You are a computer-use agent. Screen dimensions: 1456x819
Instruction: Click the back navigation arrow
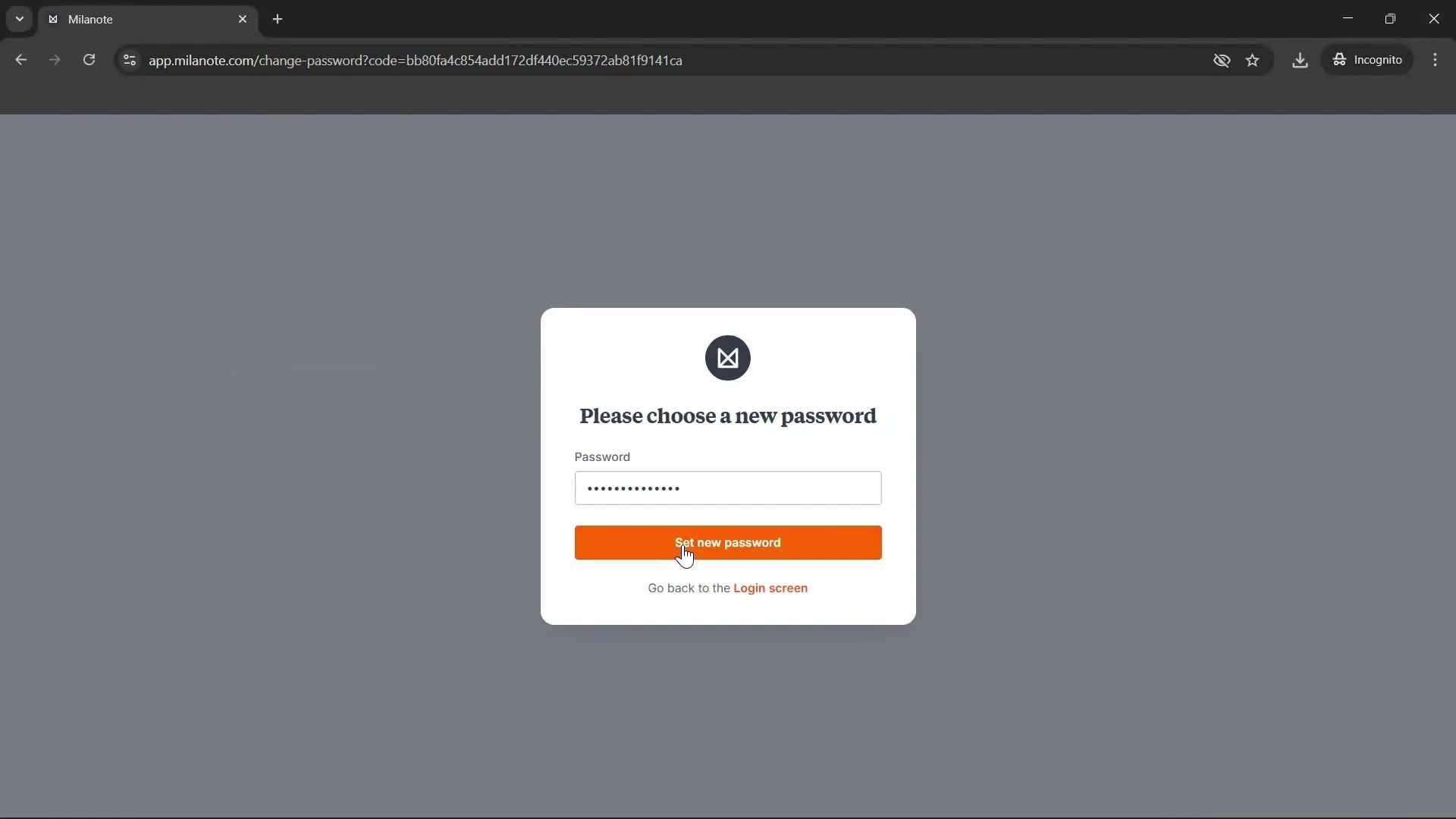click(x=20, y=60)
